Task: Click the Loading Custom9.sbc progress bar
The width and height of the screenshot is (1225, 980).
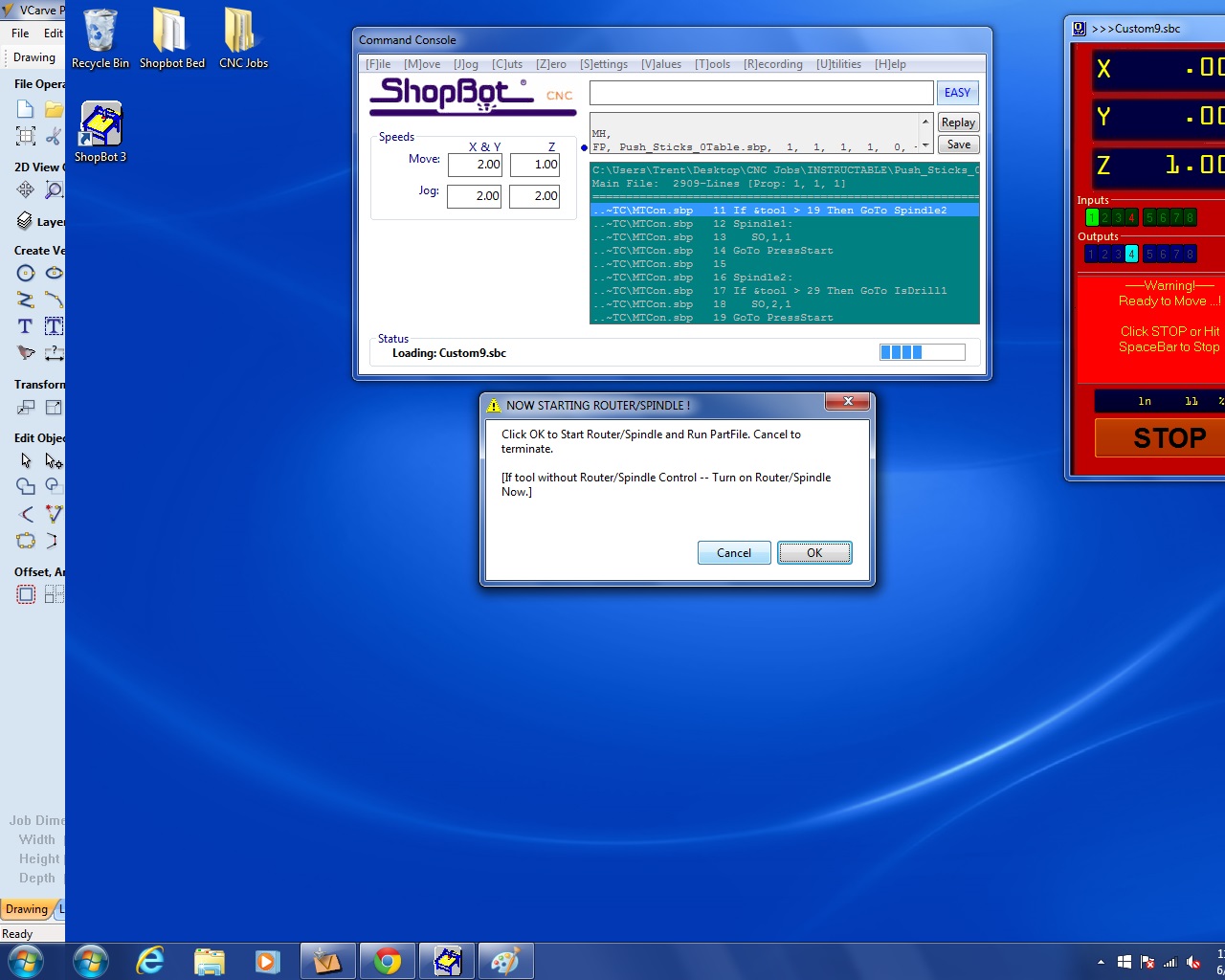Action: 922,352
